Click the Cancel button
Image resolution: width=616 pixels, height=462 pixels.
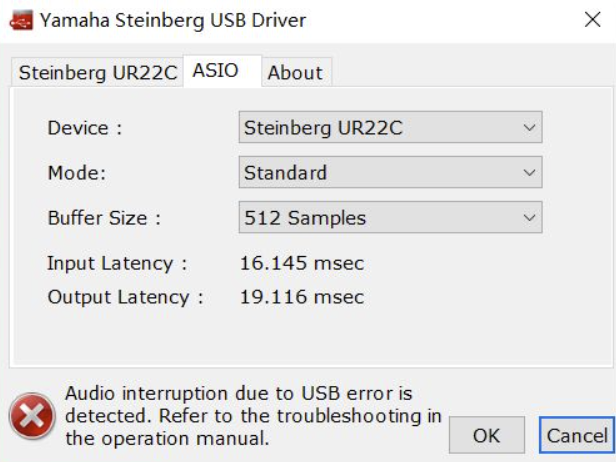click(x=577, y=435)
